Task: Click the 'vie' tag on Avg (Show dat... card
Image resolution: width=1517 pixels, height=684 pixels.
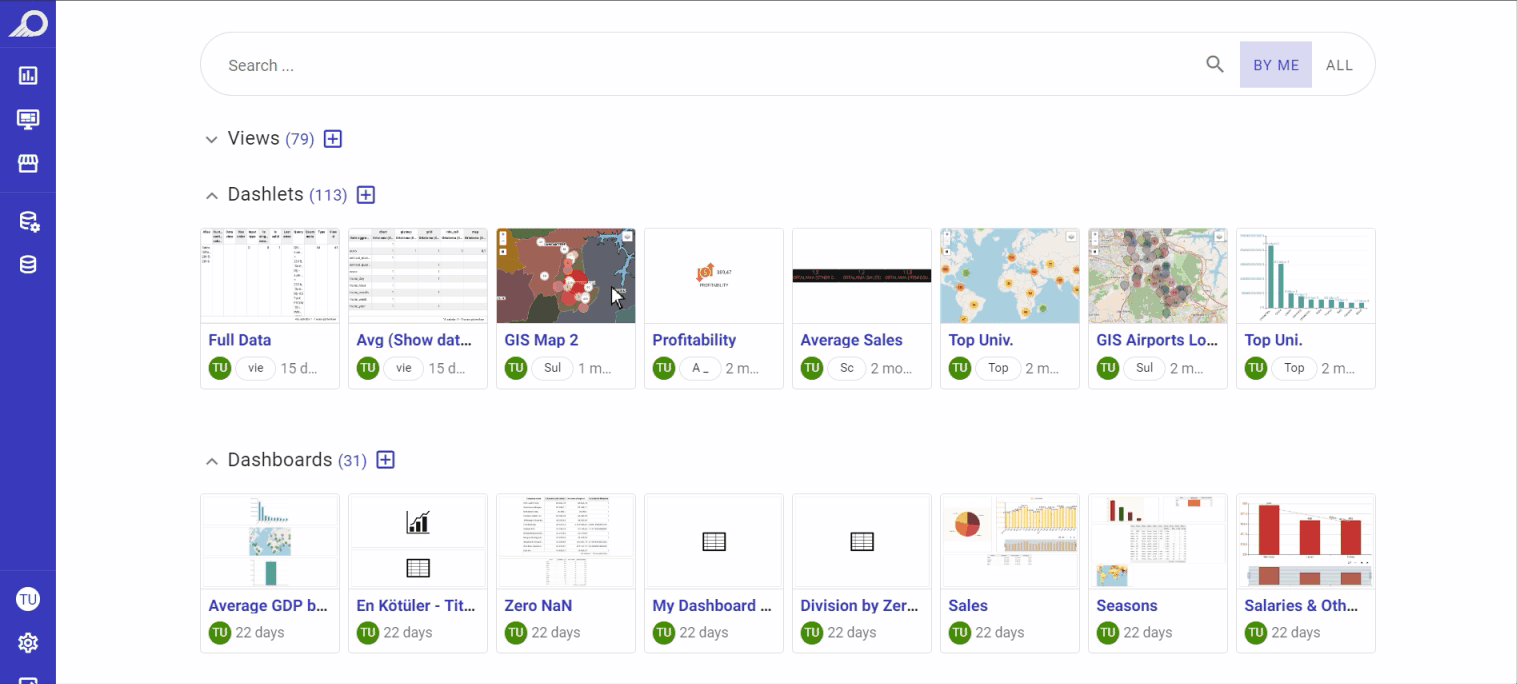Action: 404,368
